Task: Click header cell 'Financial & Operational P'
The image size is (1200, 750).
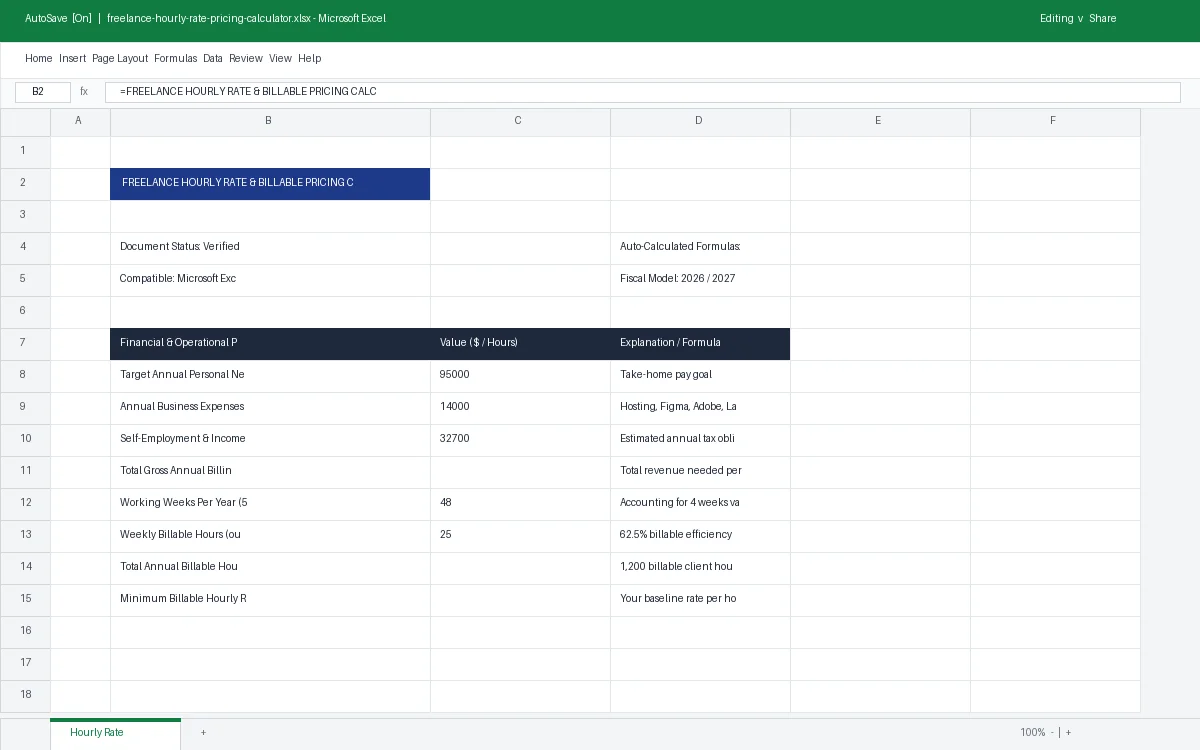Action: [x=270, y=344]
